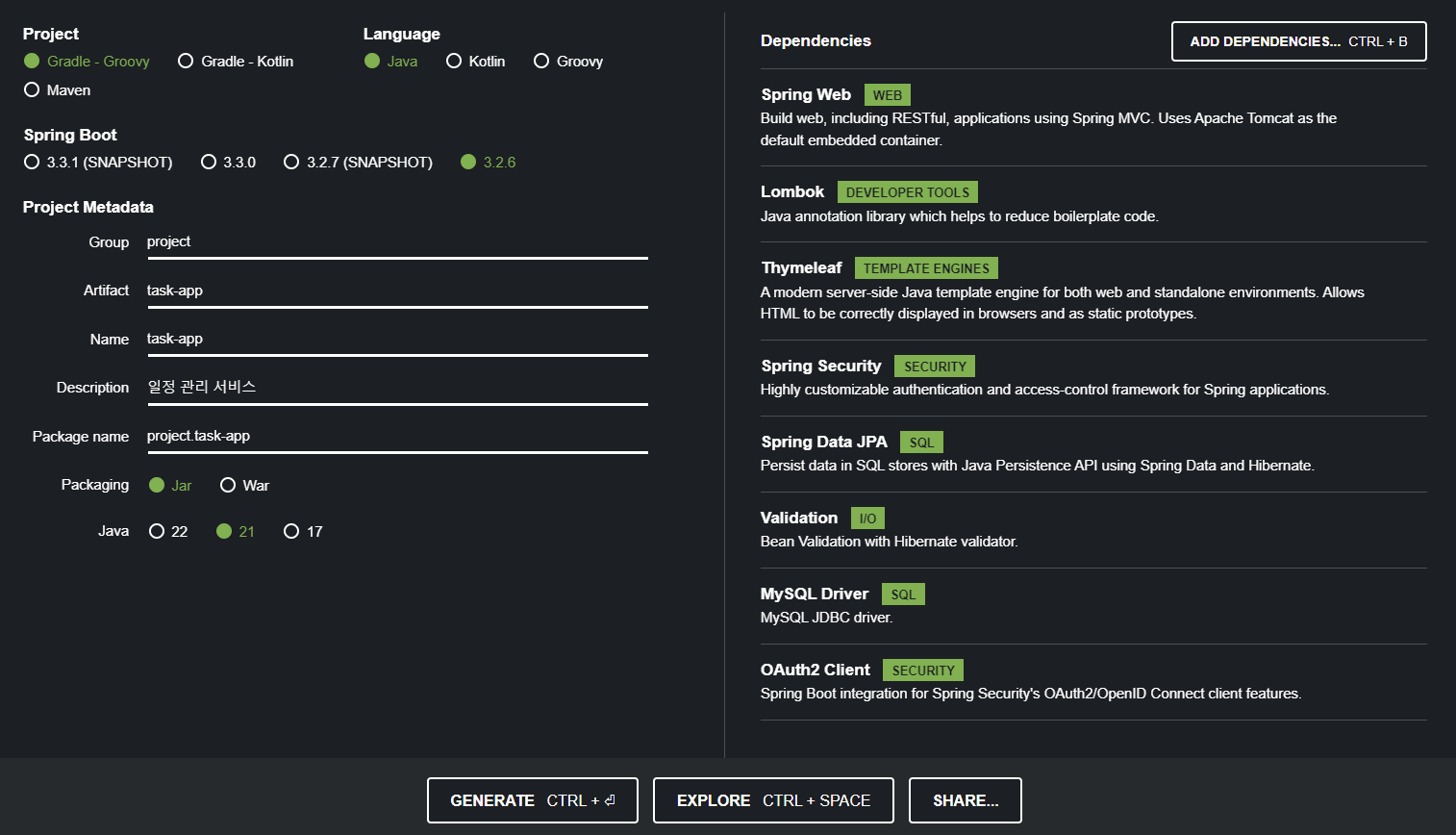The image size is (1456, 835).
Task: Click the I/O tag beside Validation
Action: pyautogui.click(x=867, y=519)
